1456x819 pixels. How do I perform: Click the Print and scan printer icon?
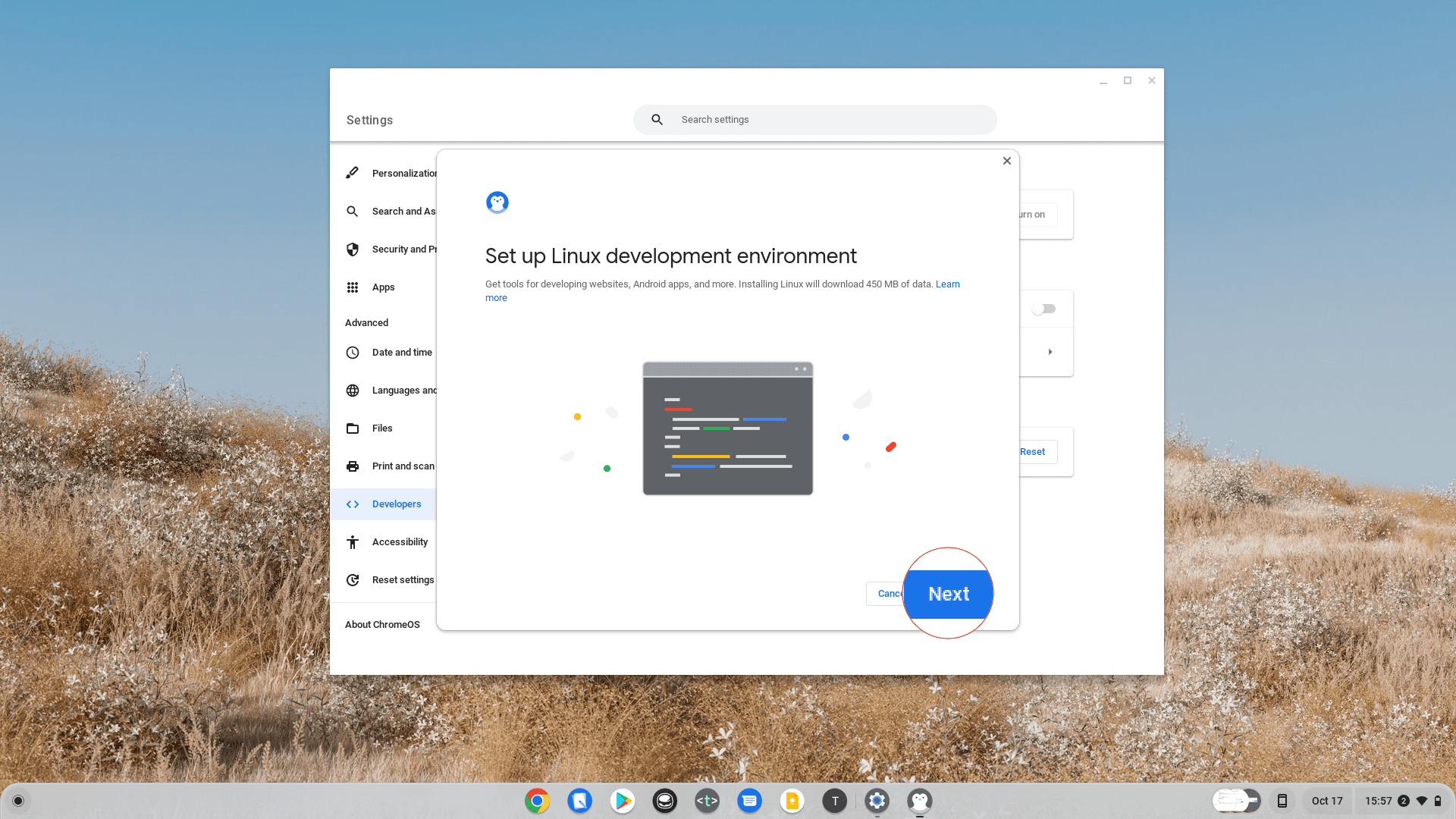pyautogui.click(x=353, y=466)
